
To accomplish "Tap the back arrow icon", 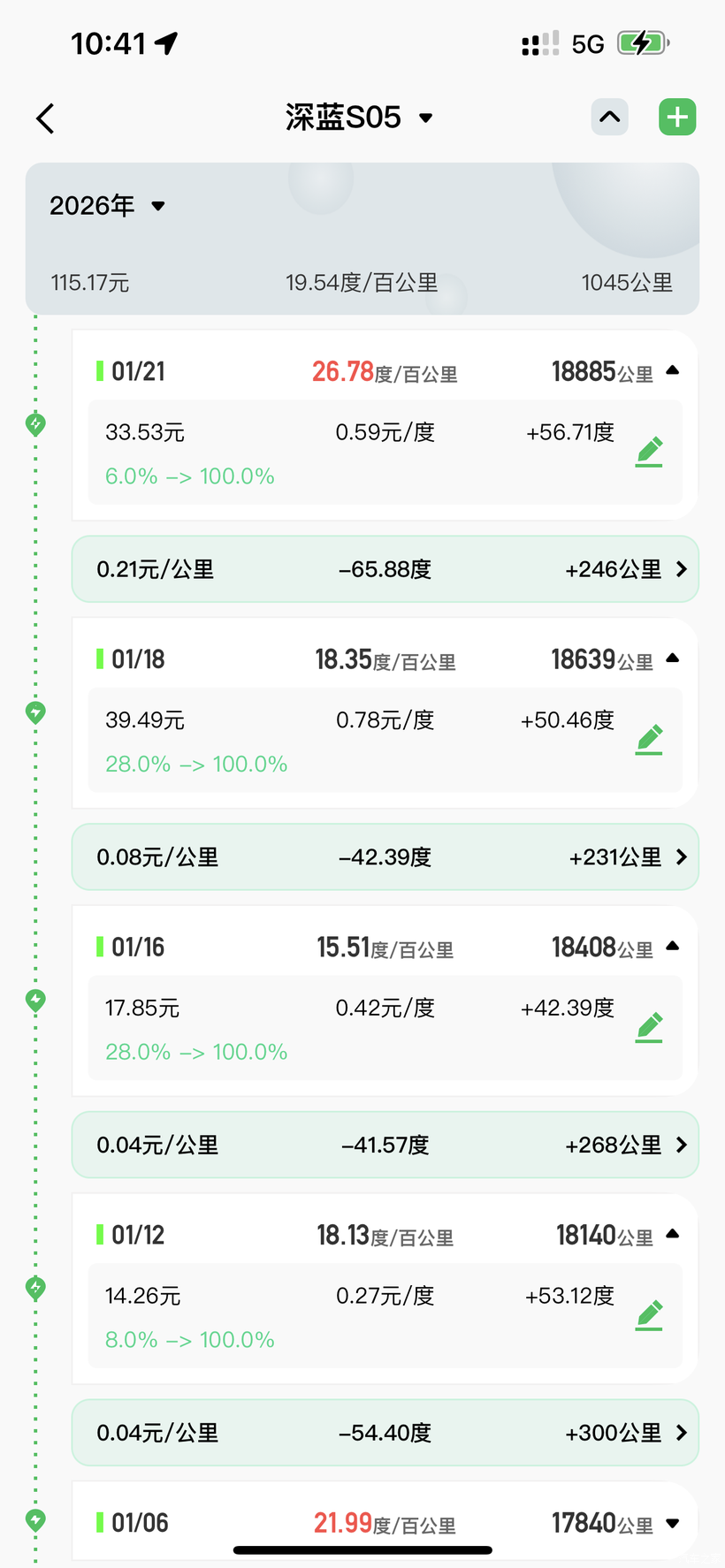I will click(x=46, y=118).
